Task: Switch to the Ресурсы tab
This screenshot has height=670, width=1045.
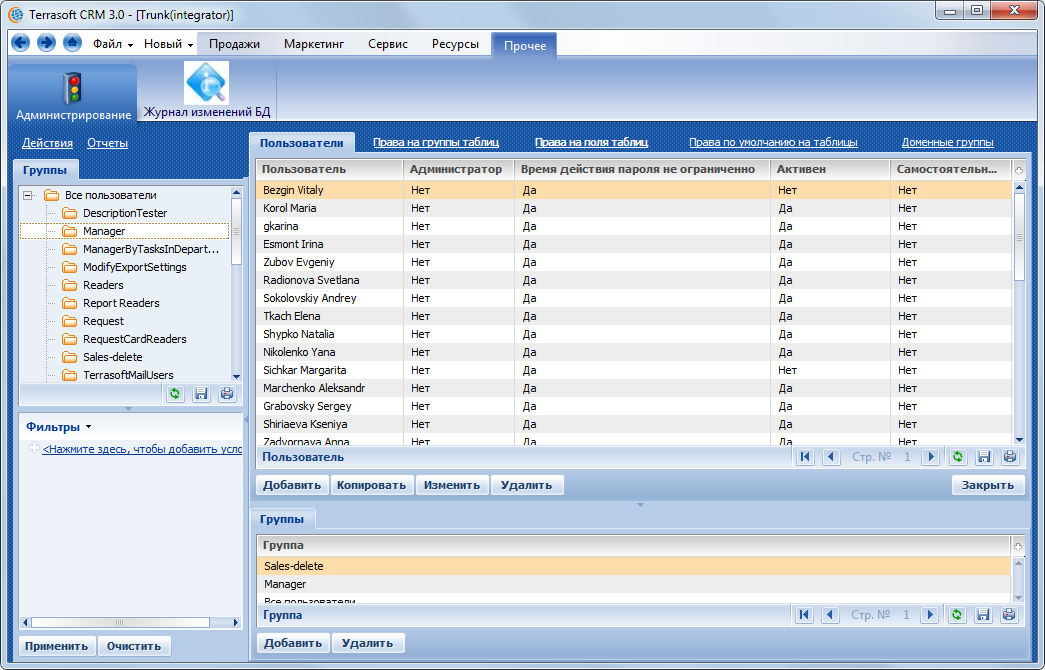Action: coord(455,44)
